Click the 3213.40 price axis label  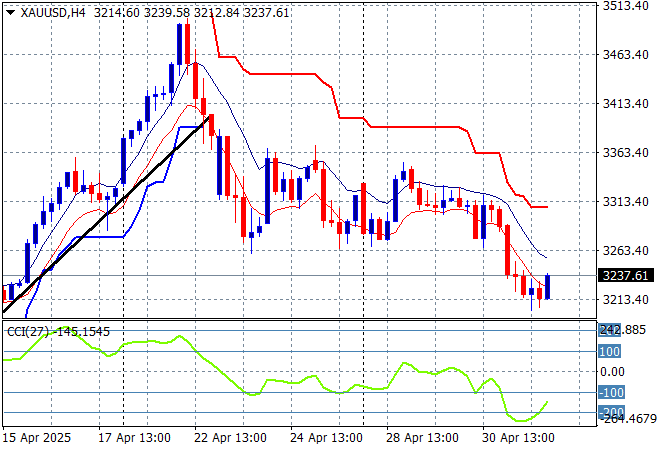point(625,300)
